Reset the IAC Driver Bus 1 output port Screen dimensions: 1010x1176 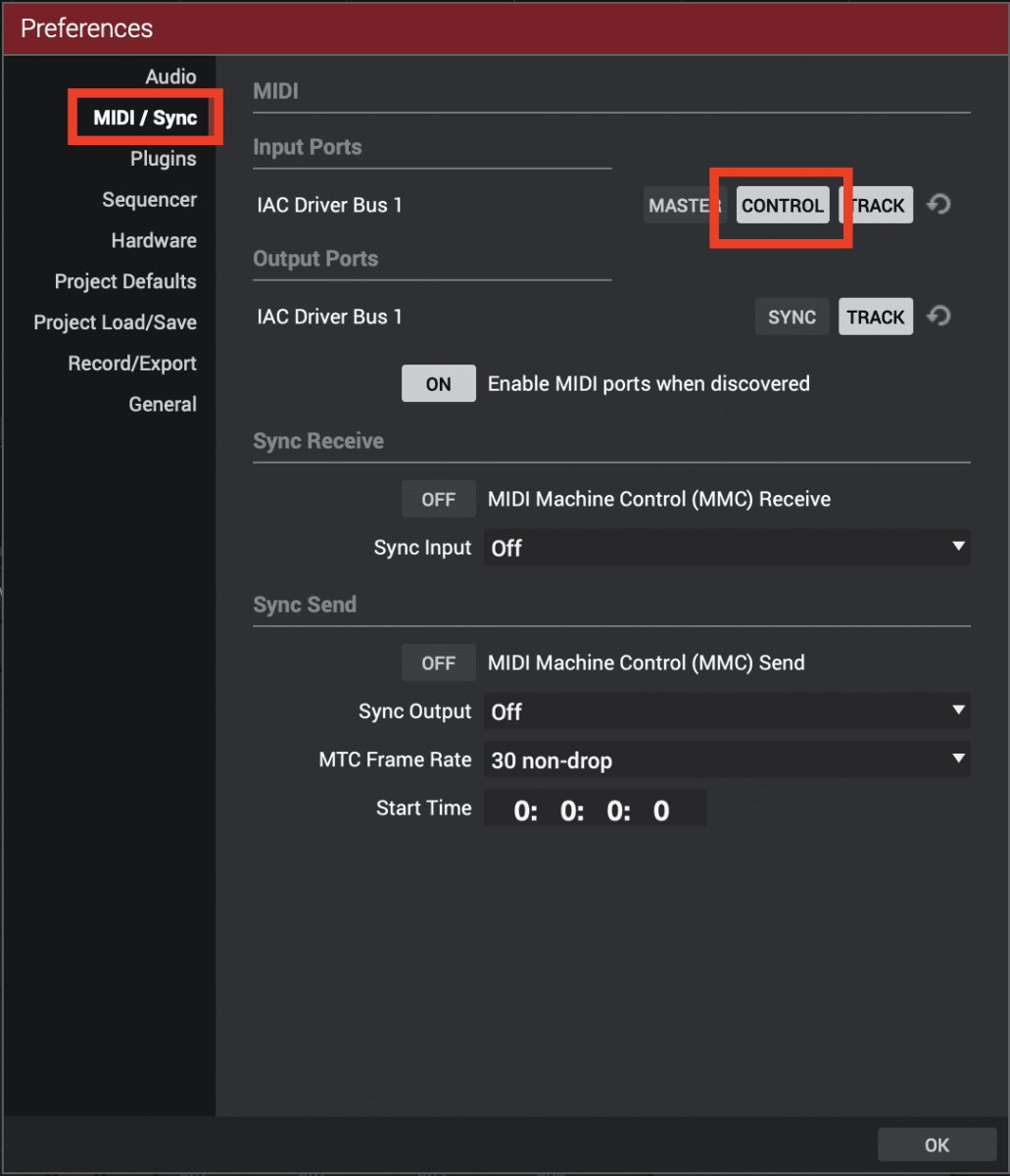point(938,317)
